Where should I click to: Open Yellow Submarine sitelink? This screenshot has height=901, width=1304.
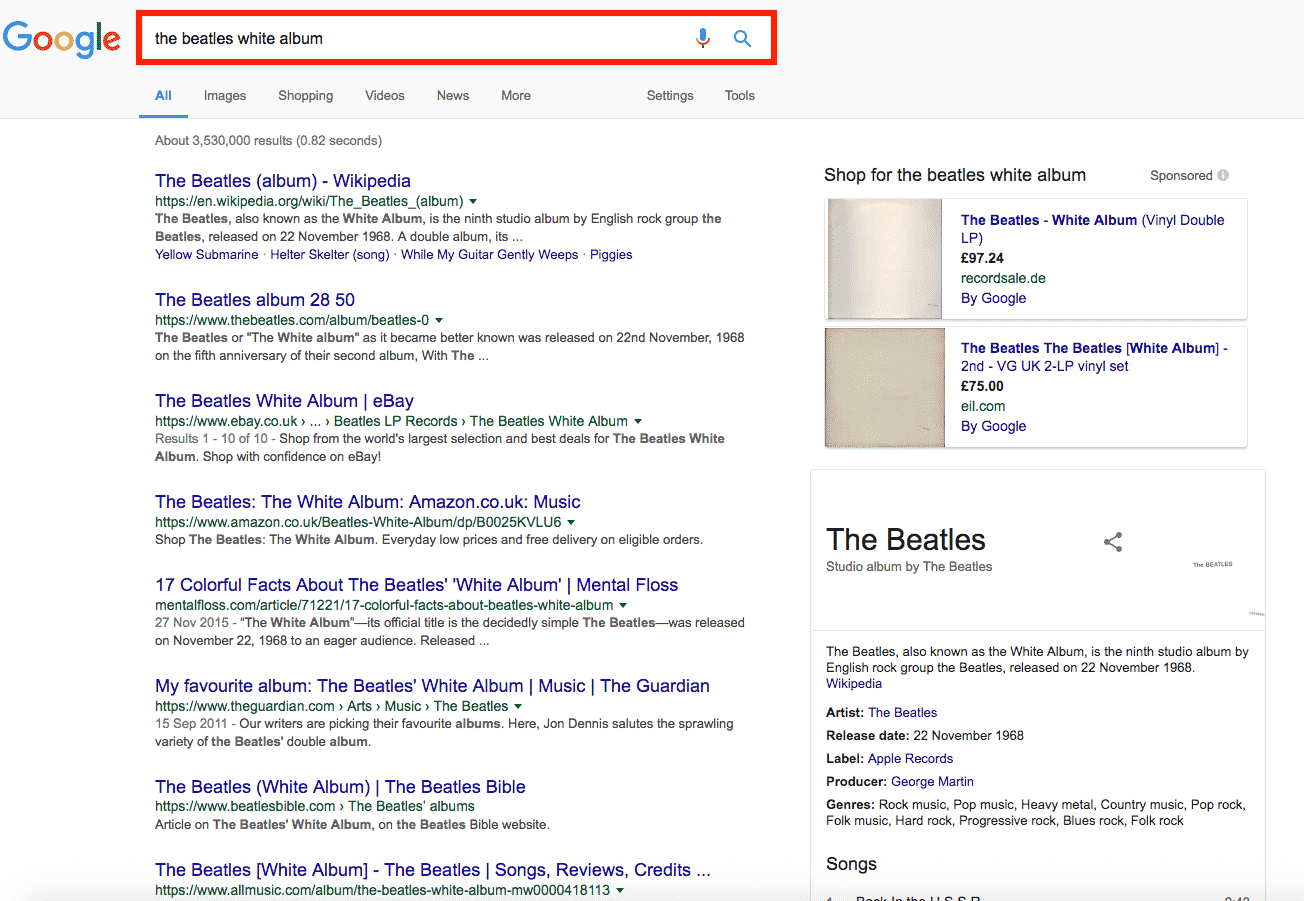(207, 255)
